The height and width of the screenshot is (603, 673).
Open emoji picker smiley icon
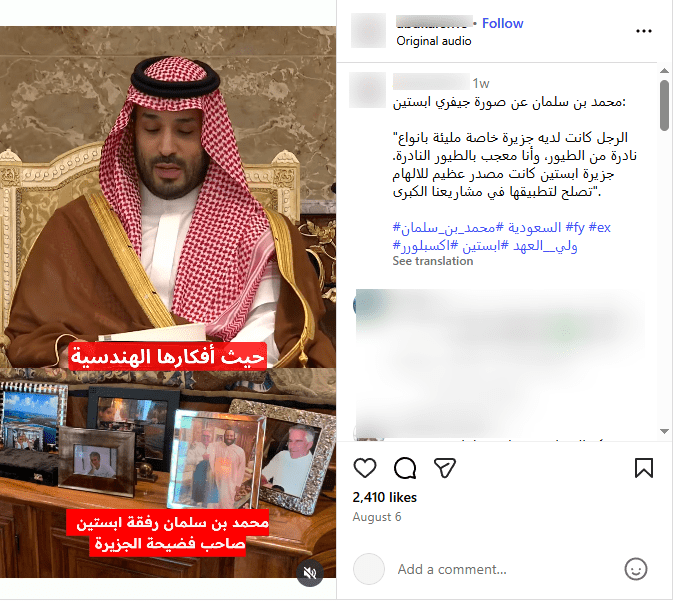click(x=636, y=569)
